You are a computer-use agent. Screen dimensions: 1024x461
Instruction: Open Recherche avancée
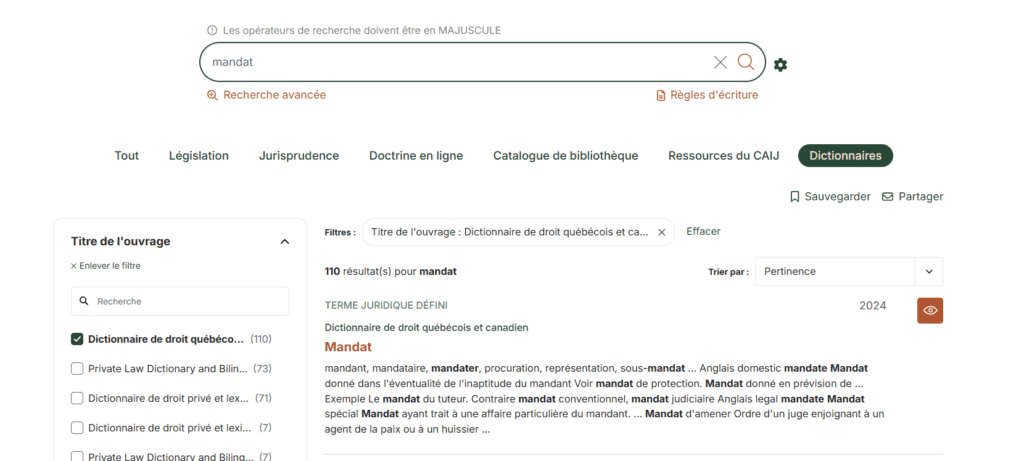coord(266,95)
